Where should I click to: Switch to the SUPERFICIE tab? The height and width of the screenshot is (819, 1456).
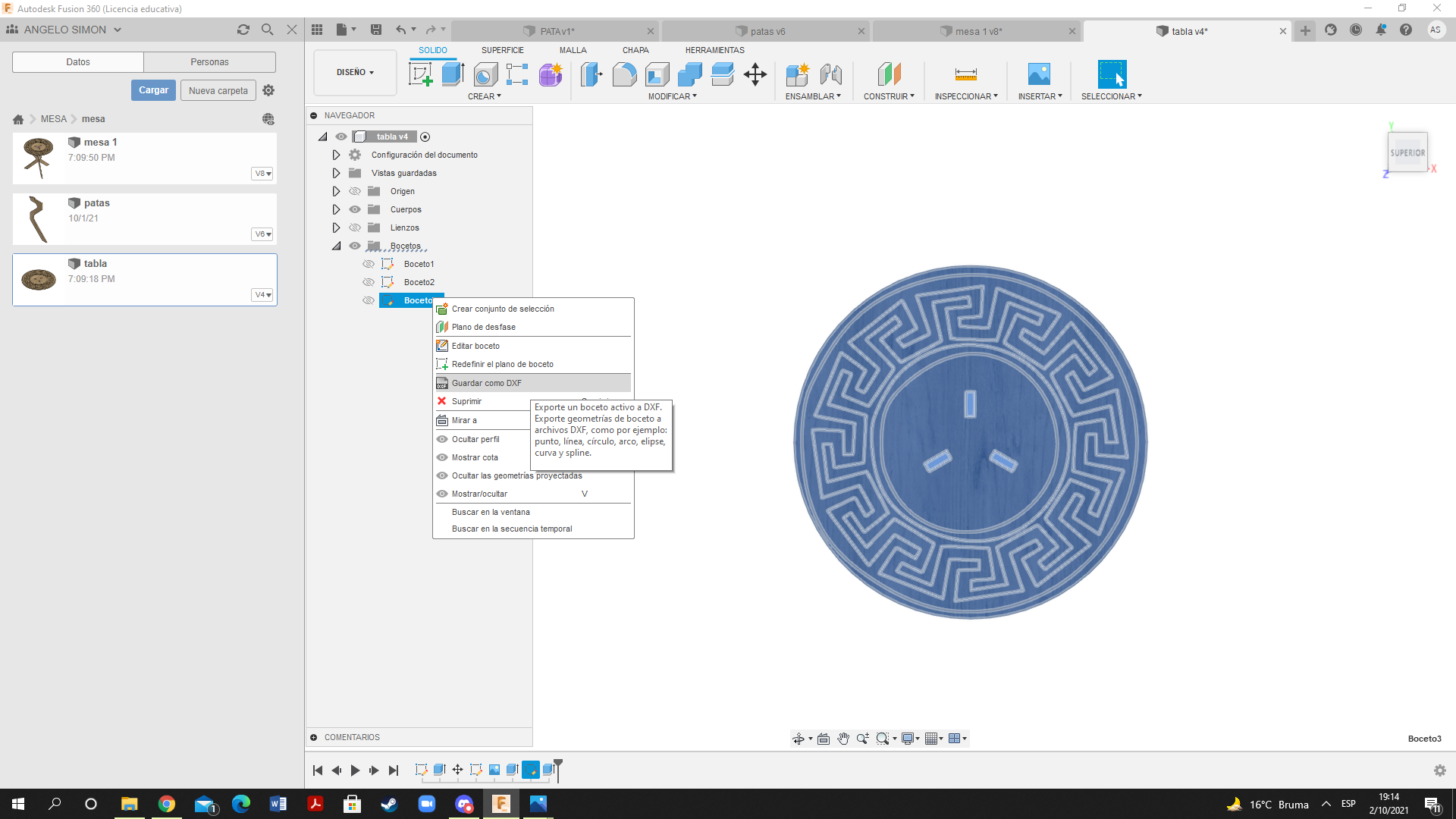tap(502, 50)
